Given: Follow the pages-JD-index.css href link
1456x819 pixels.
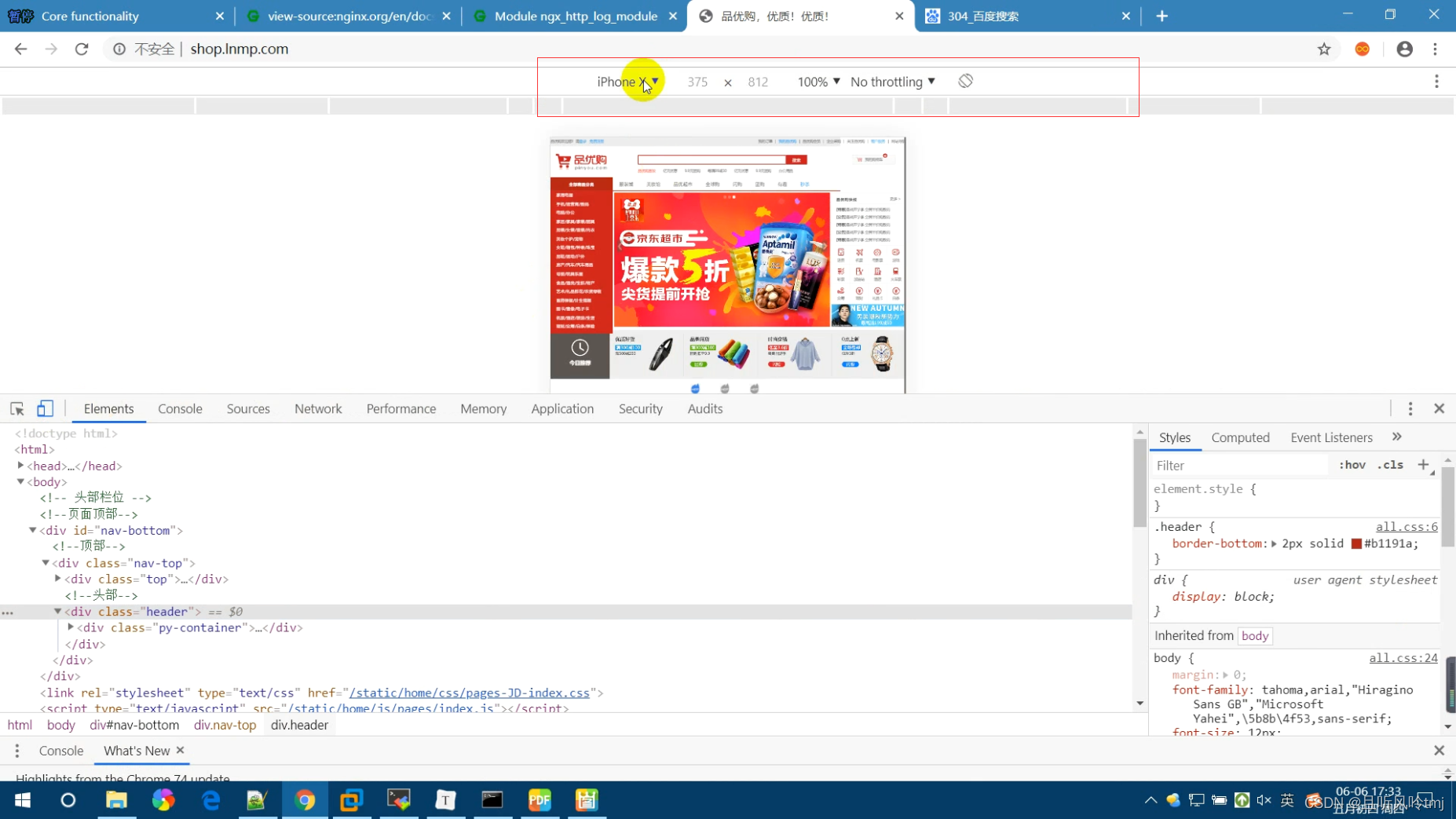Looking at the screenshot, I should tap(470, 693).
